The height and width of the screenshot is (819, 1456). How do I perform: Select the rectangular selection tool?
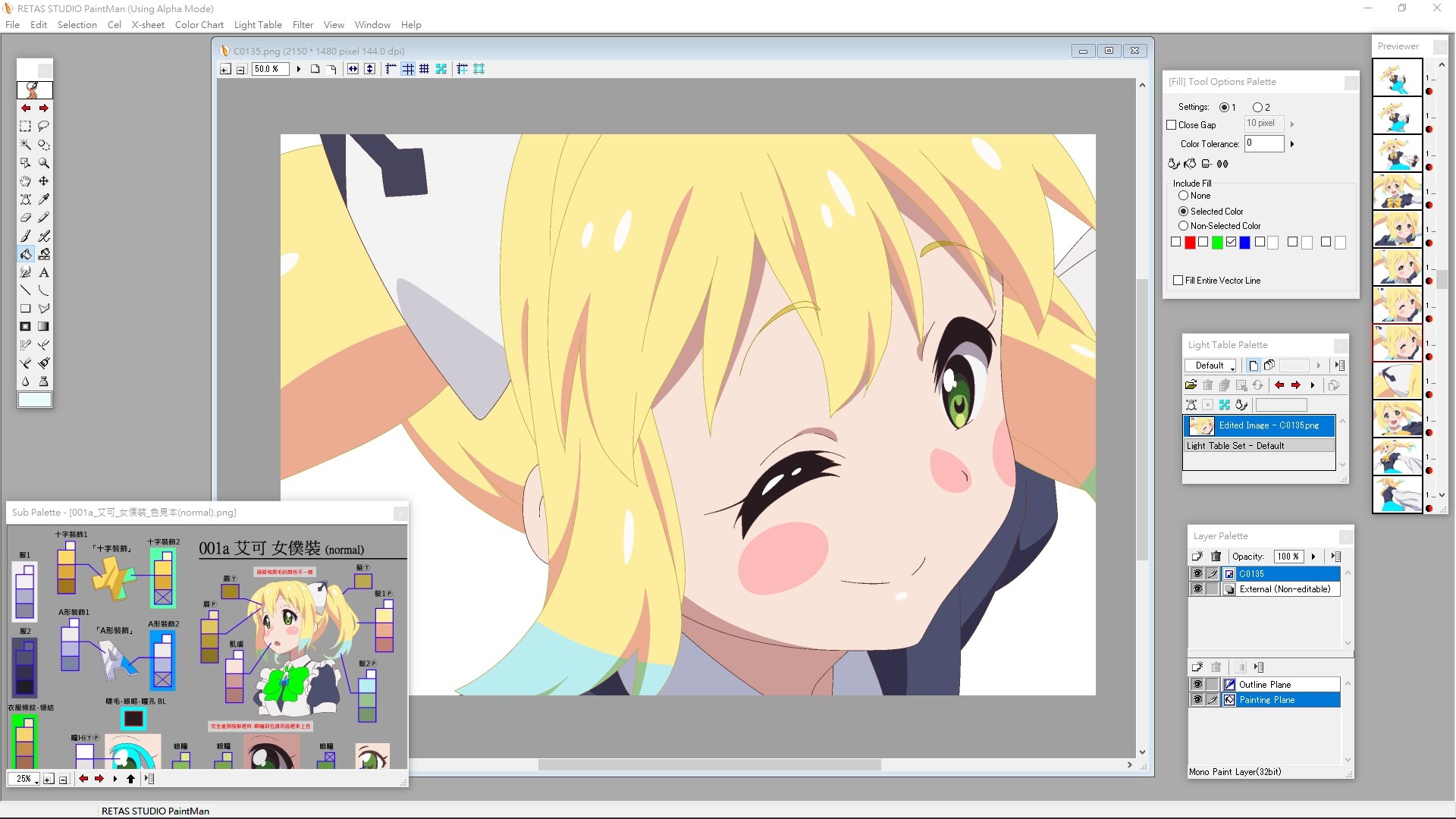25,127
